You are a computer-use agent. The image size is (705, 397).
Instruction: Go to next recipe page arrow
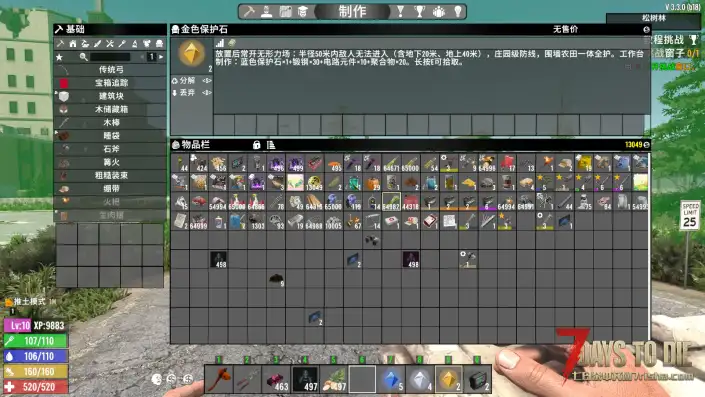tap(161, 57)
